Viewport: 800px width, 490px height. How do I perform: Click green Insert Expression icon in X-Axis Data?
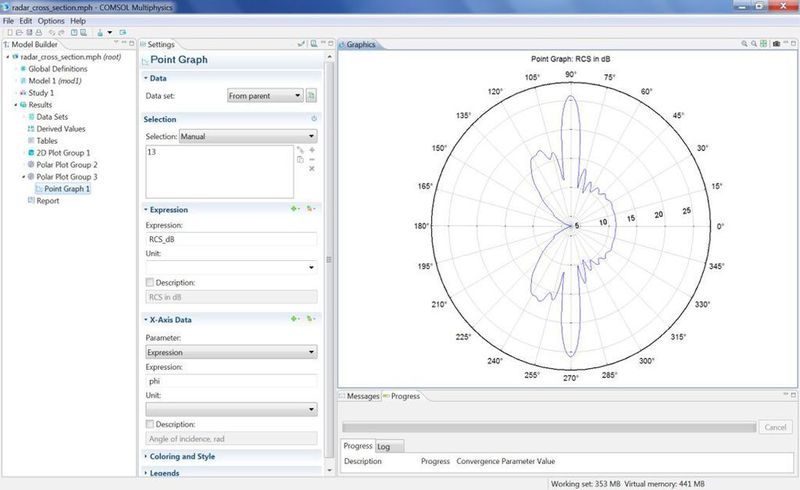(295, 318)
